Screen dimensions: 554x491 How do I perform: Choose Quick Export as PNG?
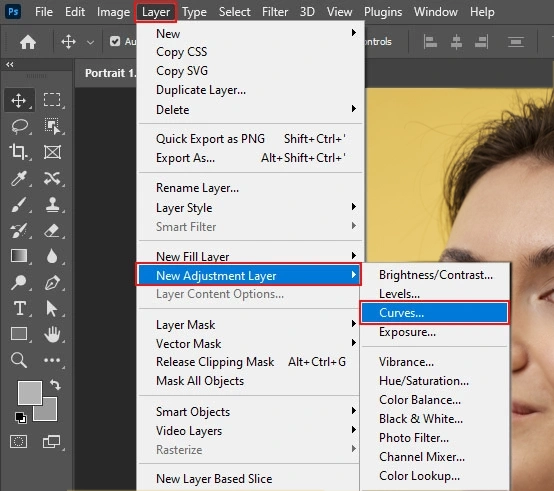tap(250, 138)
